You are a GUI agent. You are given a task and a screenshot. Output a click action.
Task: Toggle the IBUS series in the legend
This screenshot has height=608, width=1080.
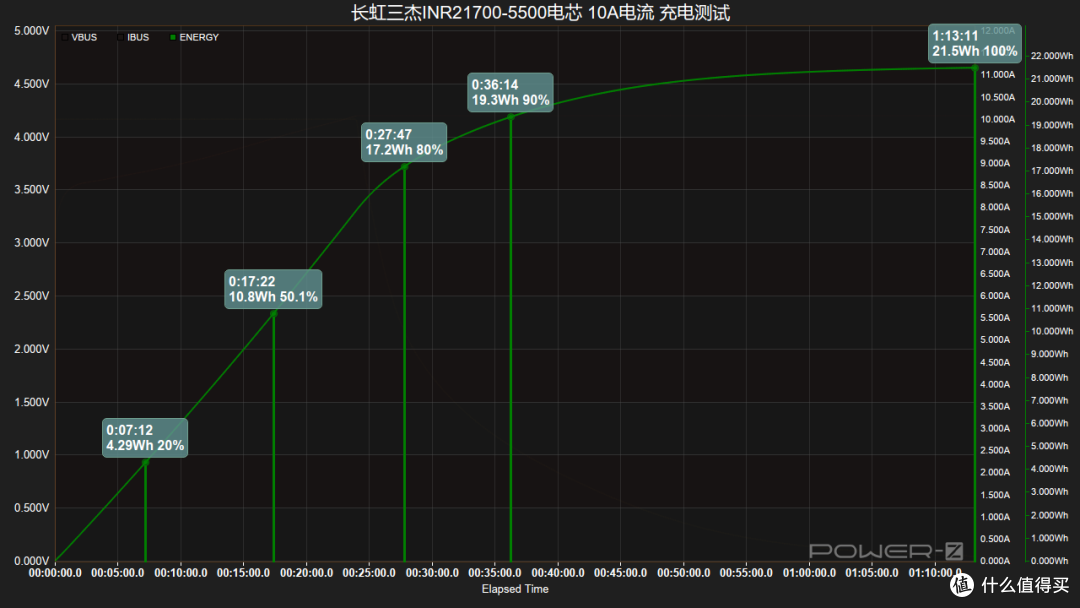133,37
